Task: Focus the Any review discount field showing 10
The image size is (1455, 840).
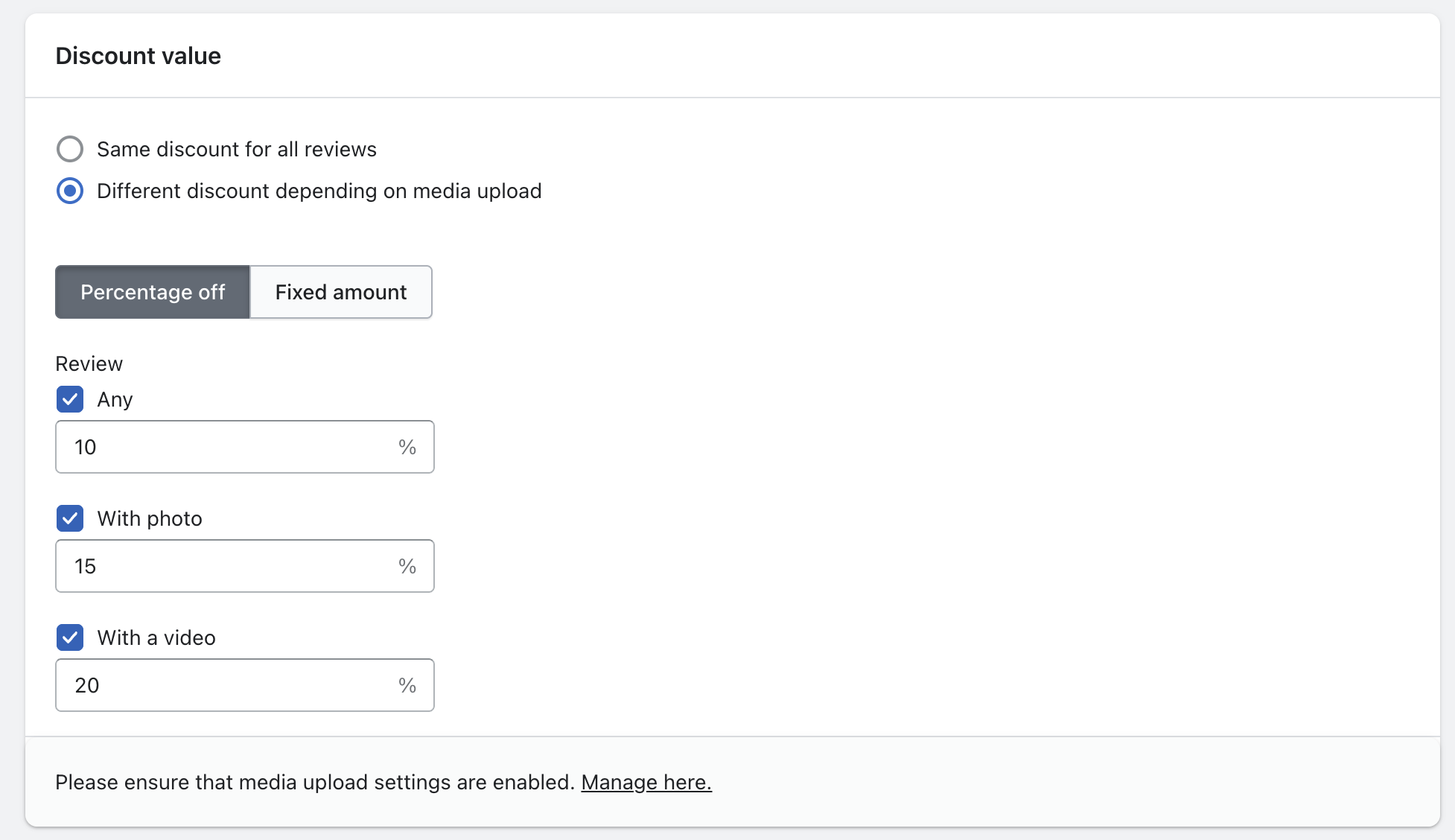Action: point(223,447)
